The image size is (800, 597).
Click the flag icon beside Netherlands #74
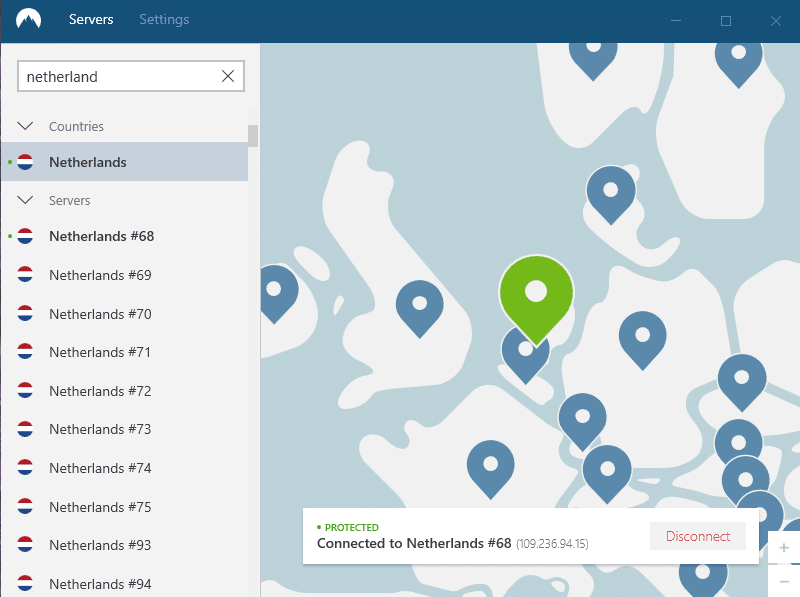[x=25, y=468]
